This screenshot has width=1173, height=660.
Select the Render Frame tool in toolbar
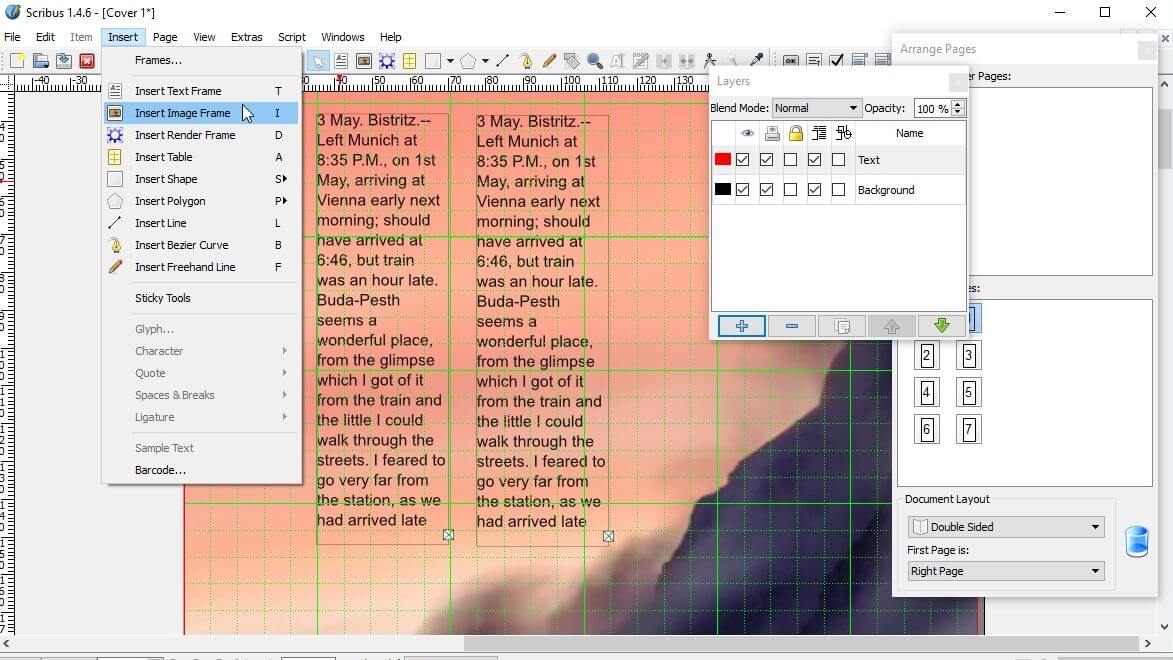387,61
